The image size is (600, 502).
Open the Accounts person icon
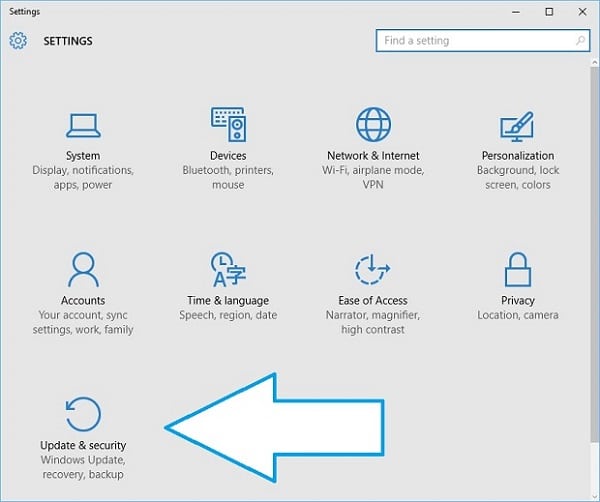coord(83,269)
